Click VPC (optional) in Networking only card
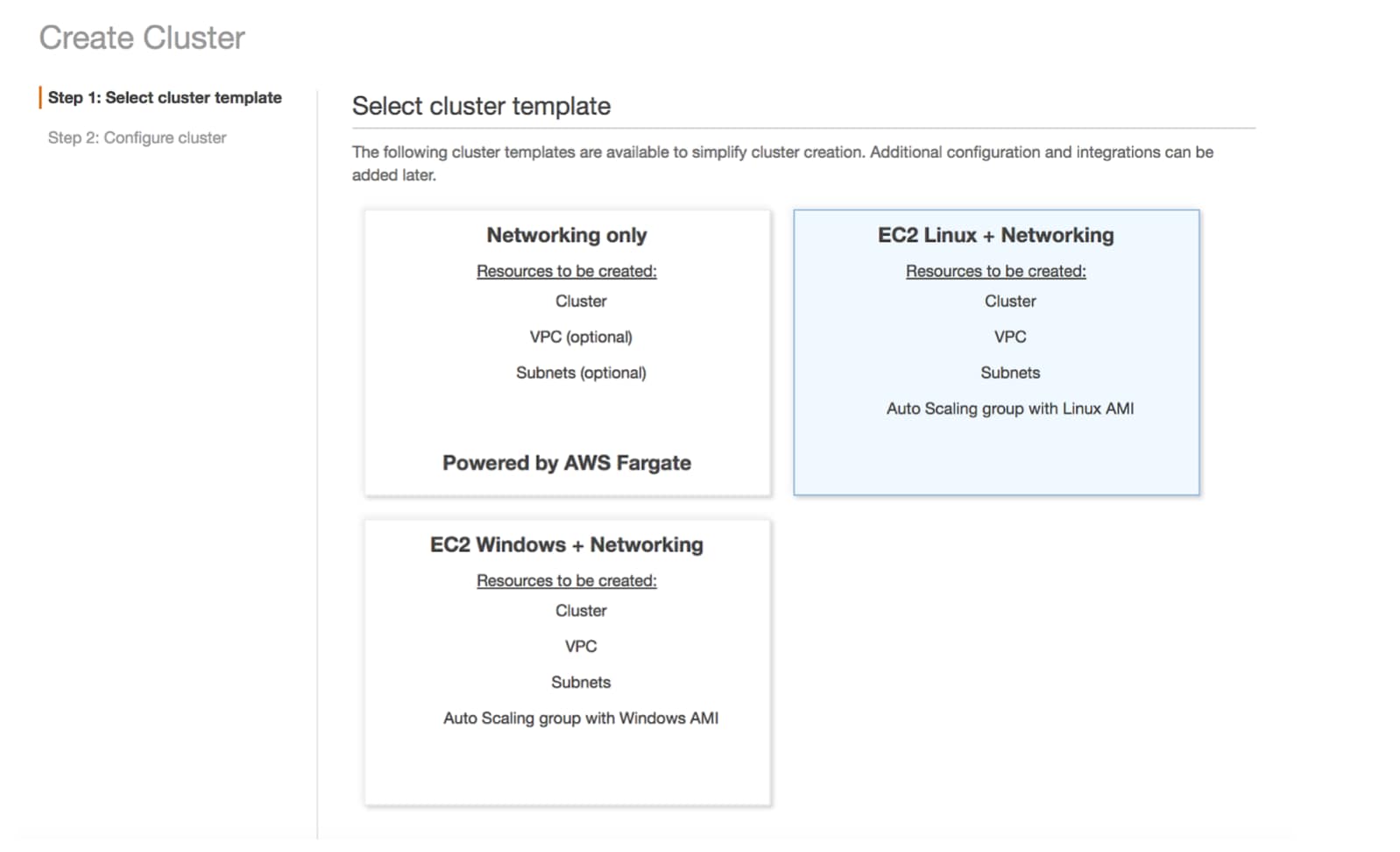 [580, 337]
